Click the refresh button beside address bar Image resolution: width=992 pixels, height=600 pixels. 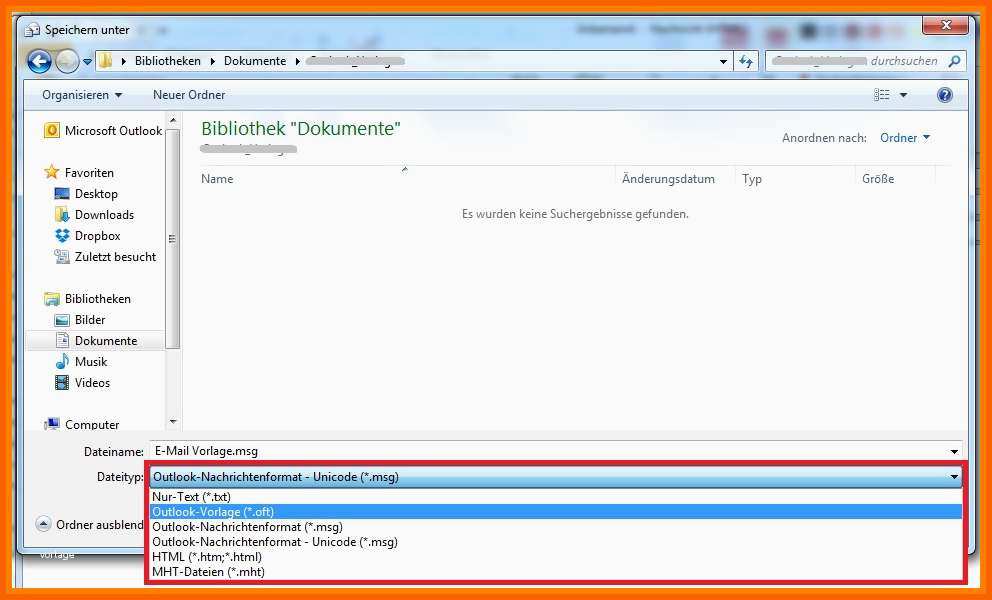(746, 61)
